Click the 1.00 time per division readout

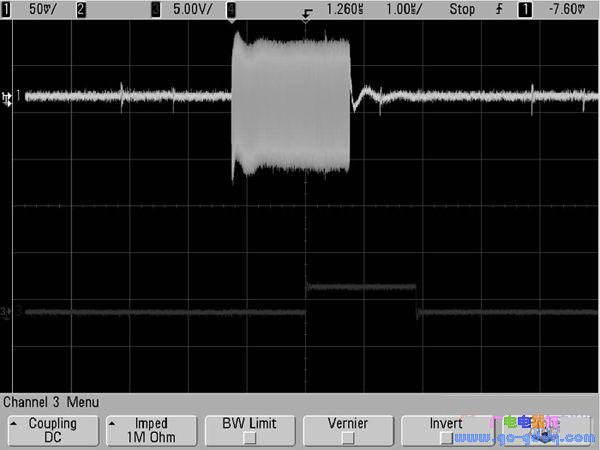coord(404,9)
